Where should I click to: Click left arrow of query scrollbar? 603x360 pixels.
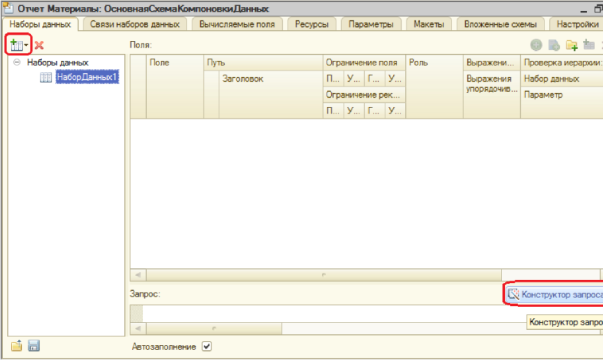tap(138, 328)
